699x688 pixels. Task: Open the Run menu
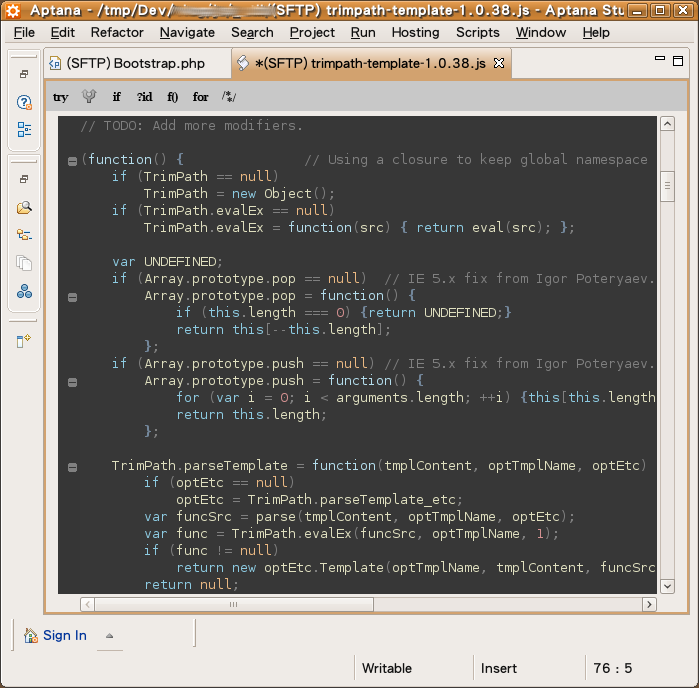click(363, 33)
